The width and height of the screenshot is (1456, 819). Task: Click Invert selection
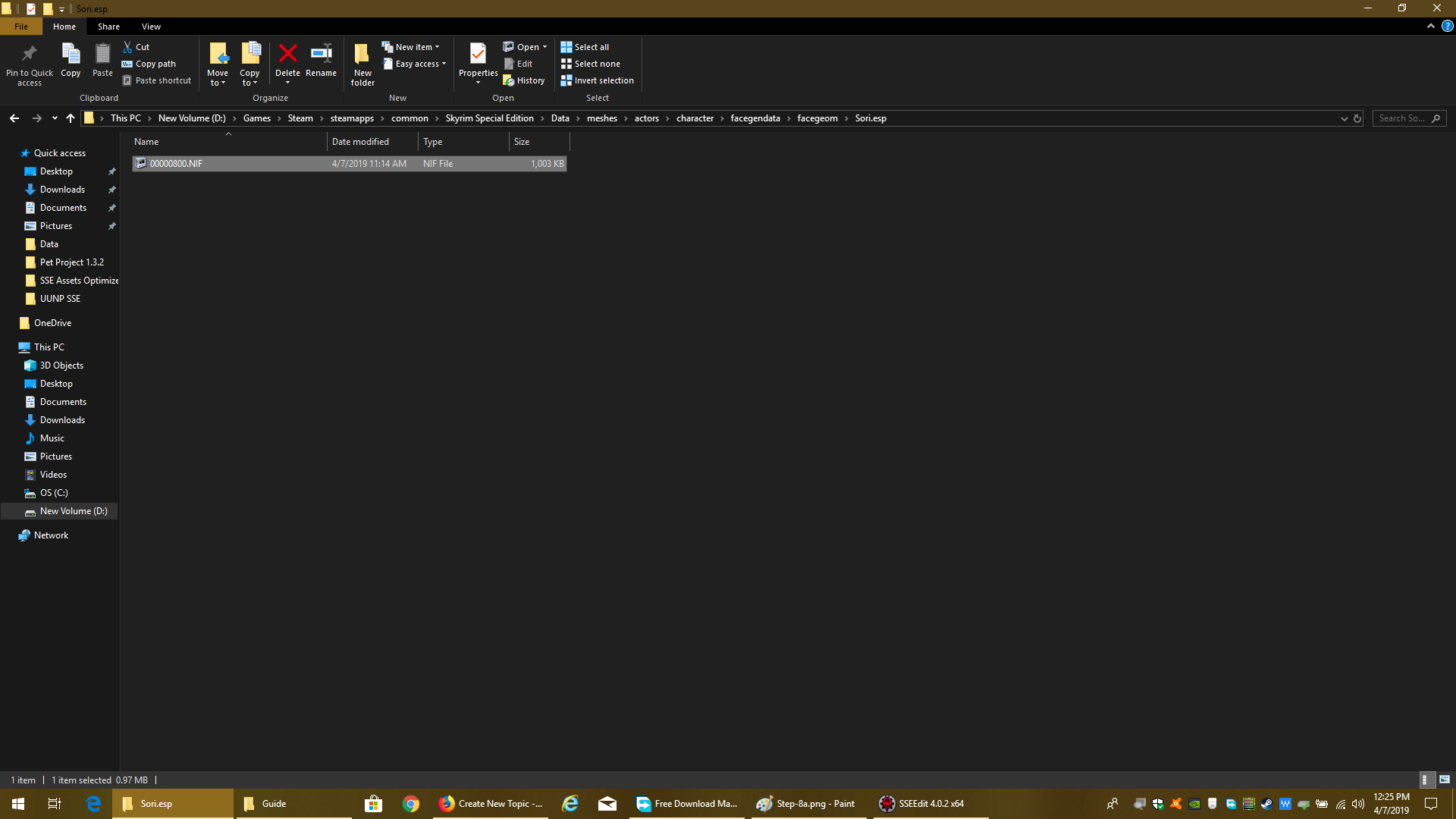point(597,80)
